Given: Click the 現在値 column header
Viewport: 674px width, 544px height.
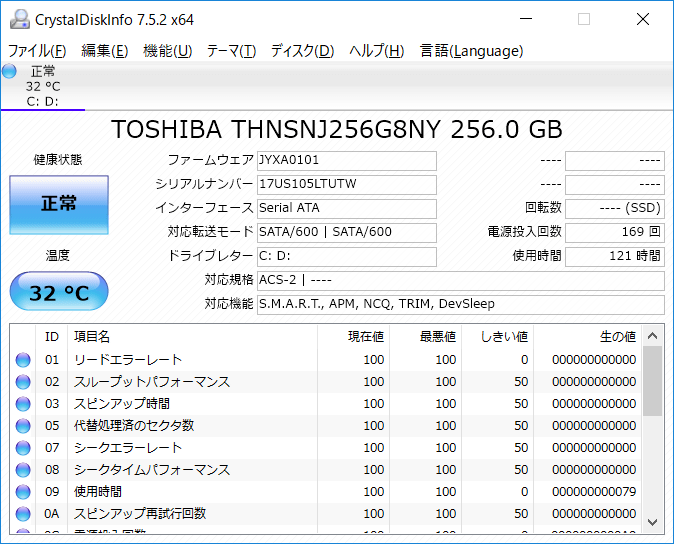Looking at the screenshot, I should click(x=354, y=336).
